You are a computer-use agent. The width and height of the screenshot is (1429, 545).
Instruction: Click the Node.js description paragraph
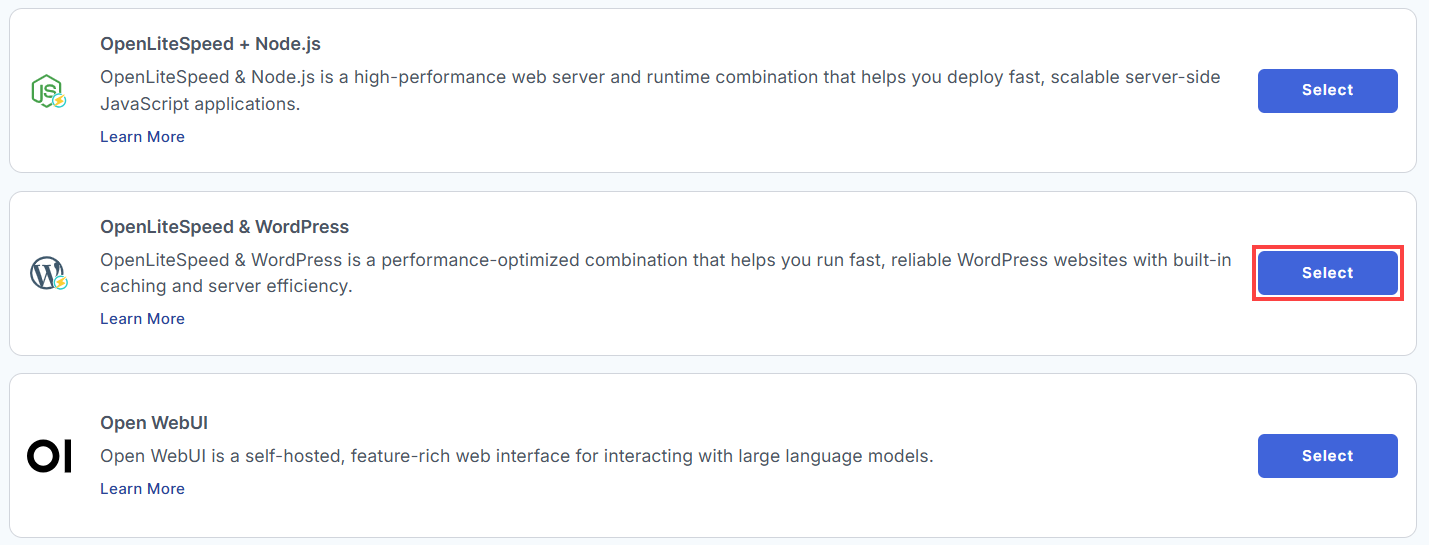(660, 90)
